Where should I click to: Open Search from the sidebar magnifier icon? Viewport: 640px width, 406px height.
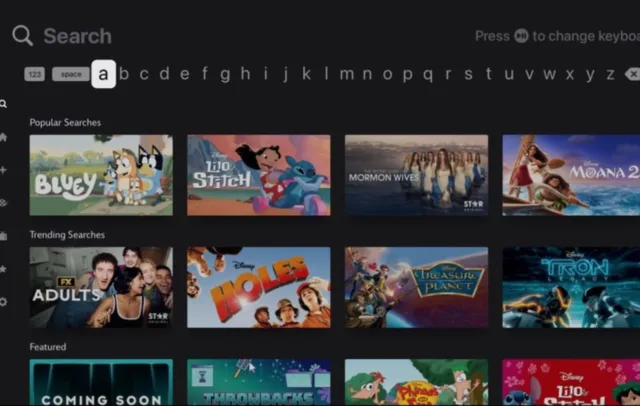3,104
